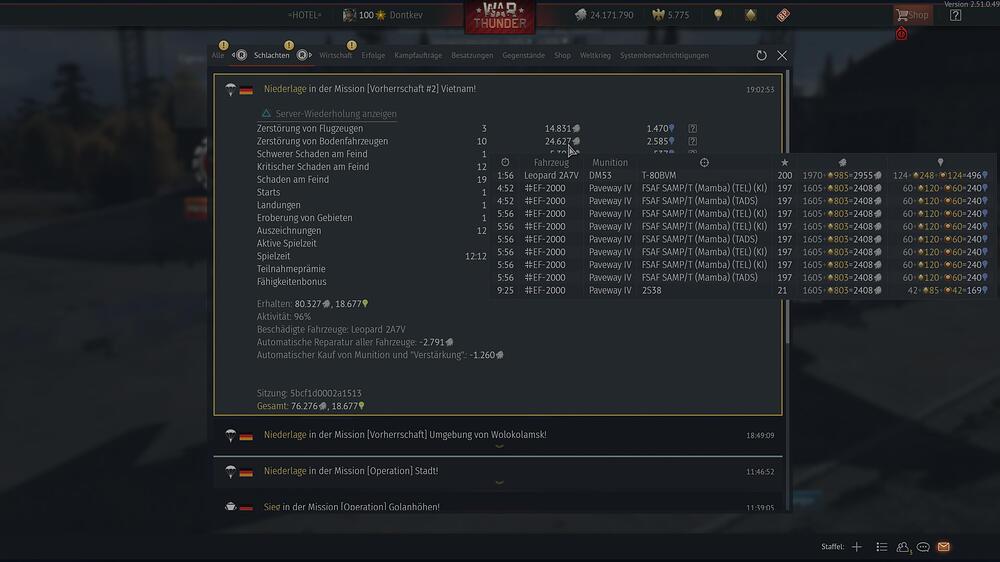
Task: Click the Eroberung von Gebieten row
Action: (x=372, y=218)
